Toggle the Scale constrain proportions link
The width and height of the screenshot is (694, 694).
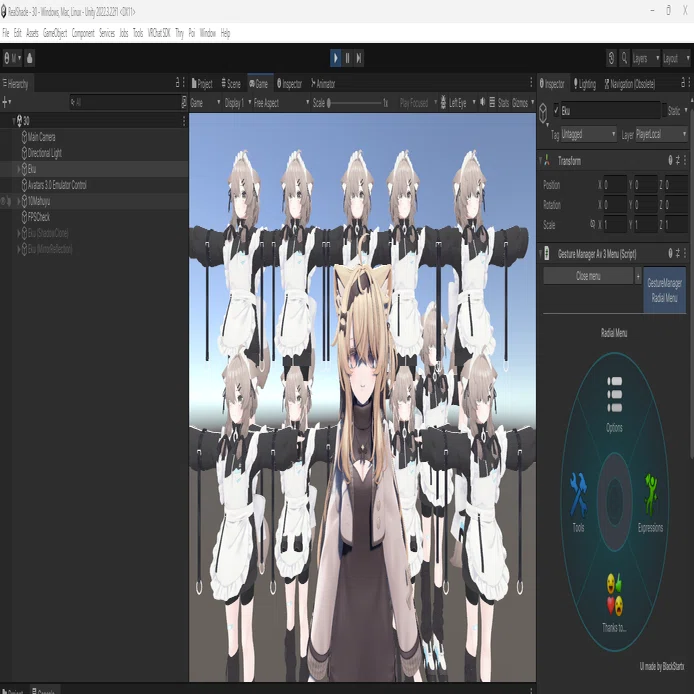(593, 224)
